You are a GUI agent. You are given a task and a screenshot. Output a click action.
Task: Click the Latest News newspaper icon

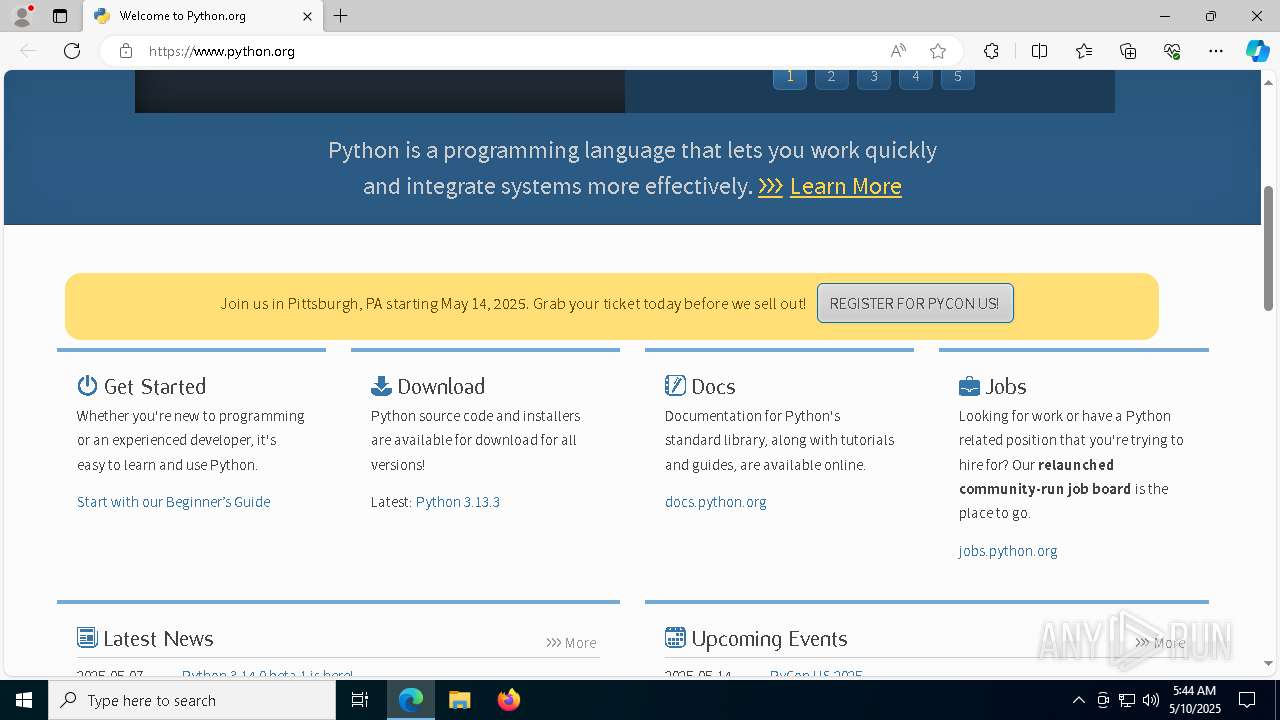[87, 638]
